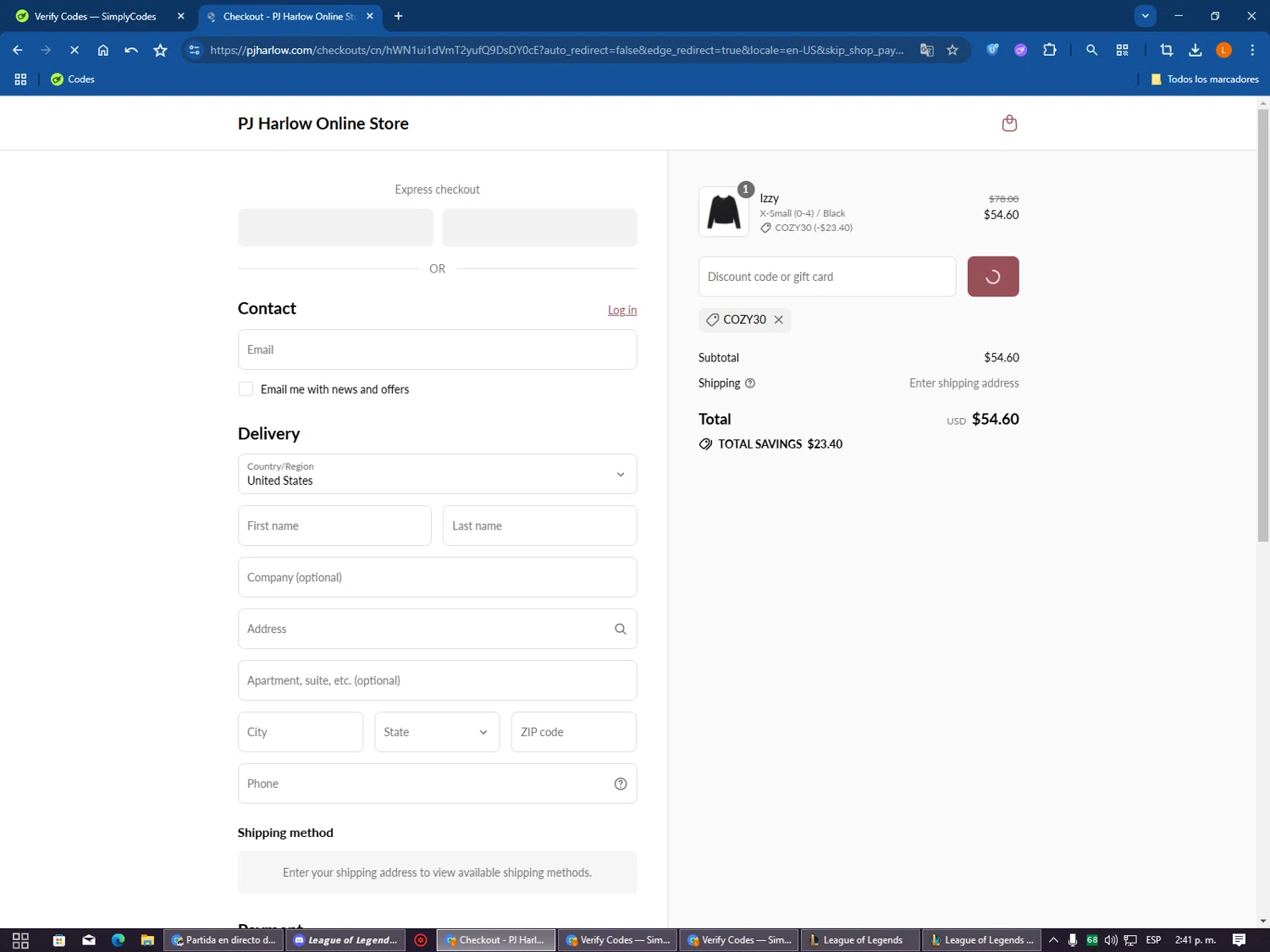This screenshot has height=952, width=1270.
Task: Go back to the previous page
Action: pyautogui.click(x=18, y=50)
